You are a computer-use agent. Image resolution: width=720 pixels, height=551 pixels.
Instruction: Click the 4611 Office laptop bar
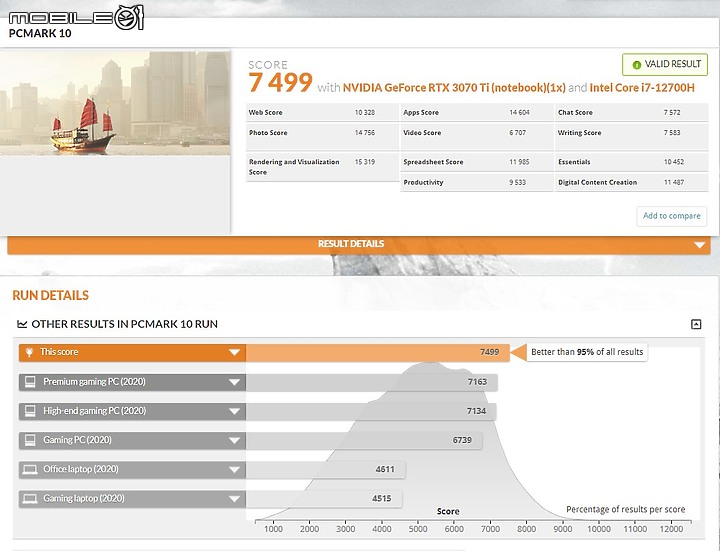[x=326, y=470]
